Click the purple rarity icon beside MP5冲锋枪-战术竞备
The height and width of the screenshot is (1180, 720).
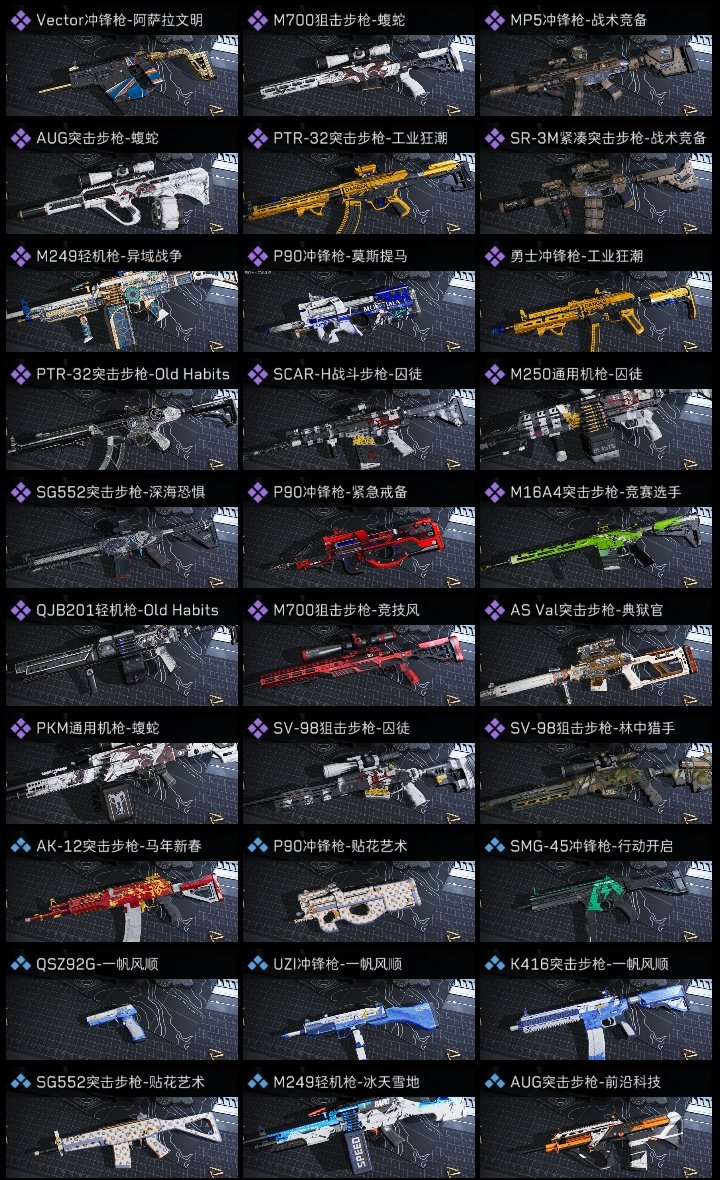pyautogui.click(x=494, y=20)
